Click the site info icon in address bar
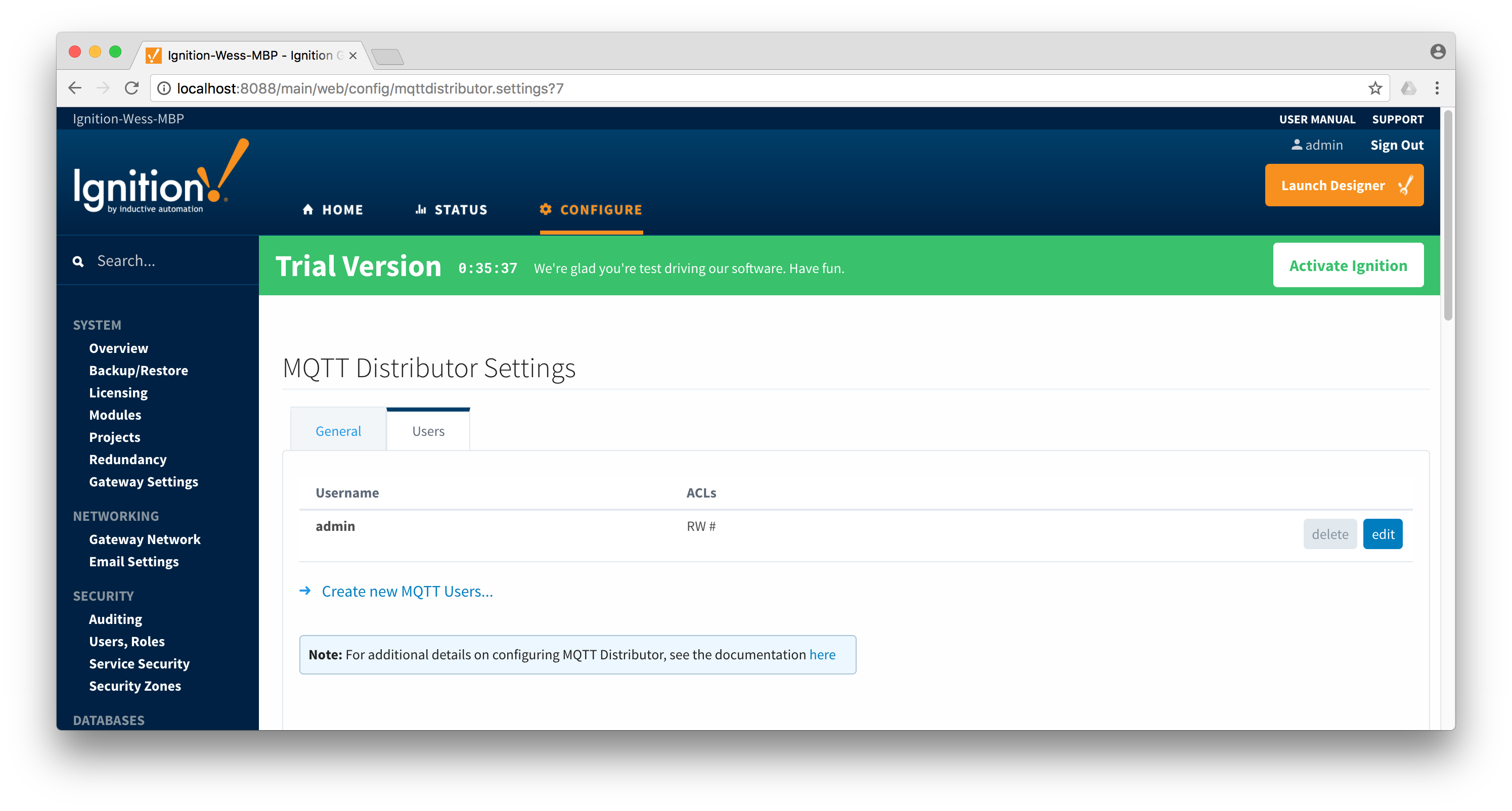1512x811 pixels. [164, 88]
